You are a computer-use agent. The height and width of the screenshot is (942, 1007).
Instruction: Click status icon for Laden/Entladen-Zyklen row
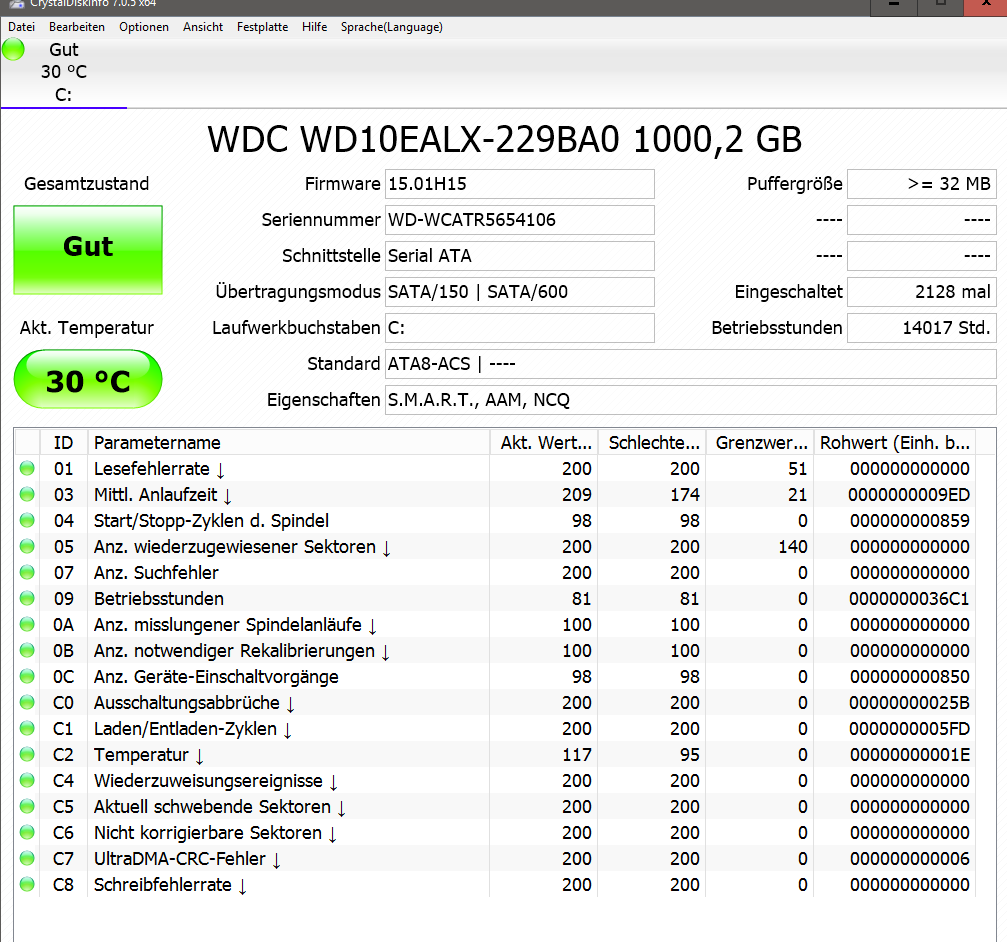27,728
